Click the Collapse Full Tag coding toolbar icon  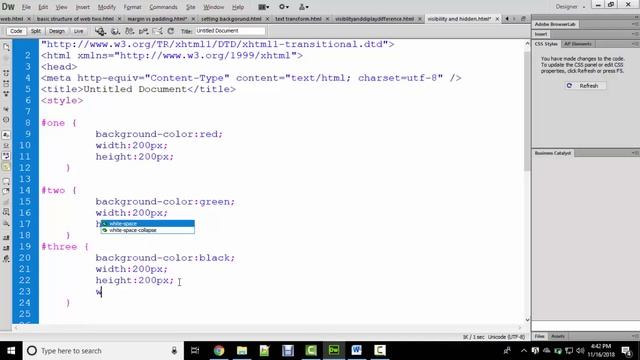pyautogui.click(x=6, y=73)
